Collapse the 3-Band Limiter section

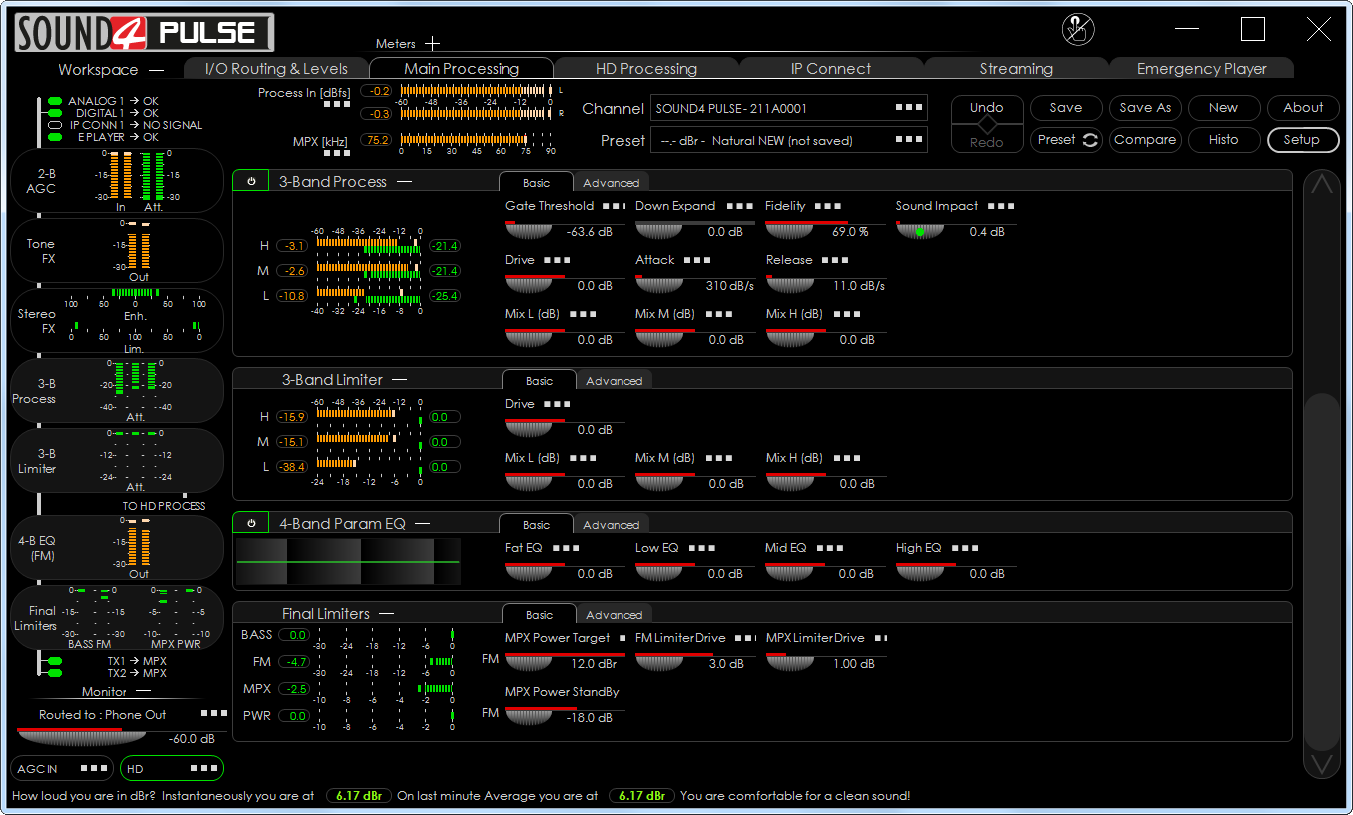click(x=400, y=380)
